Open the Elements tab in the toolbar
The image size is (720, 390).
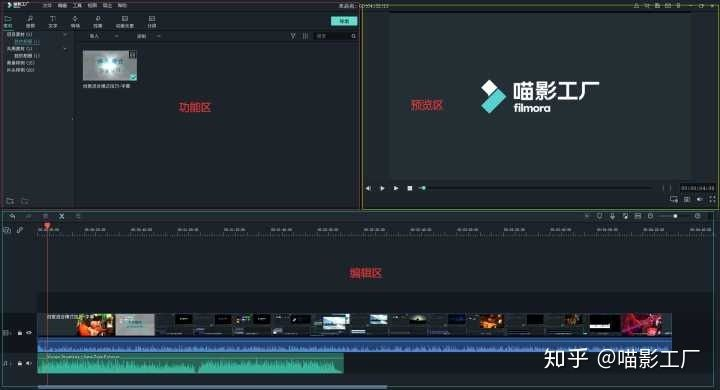tap(124, 22)
